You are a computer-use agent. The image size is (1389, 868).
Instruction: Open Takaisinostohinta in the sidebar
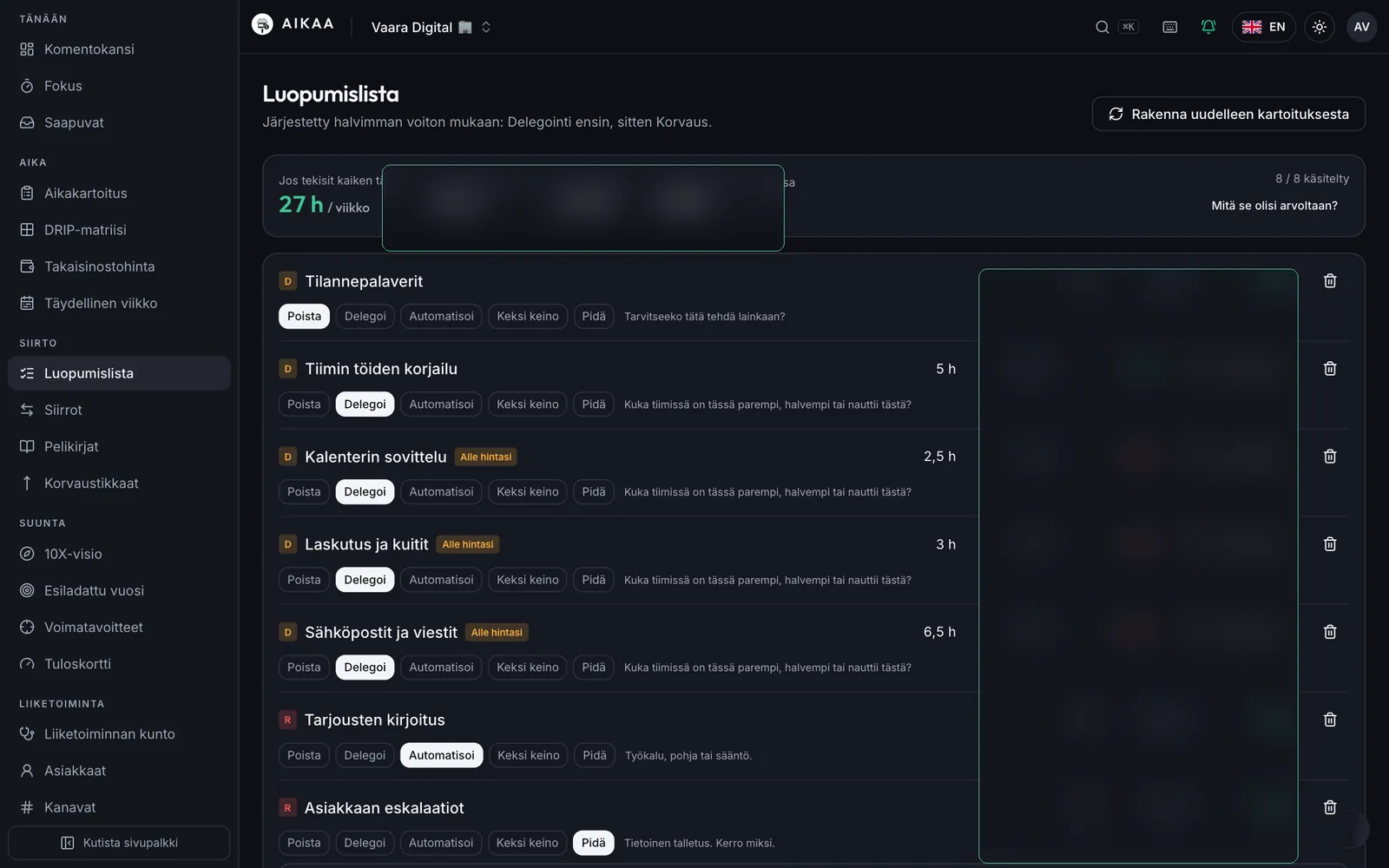[x=119, y=266]
